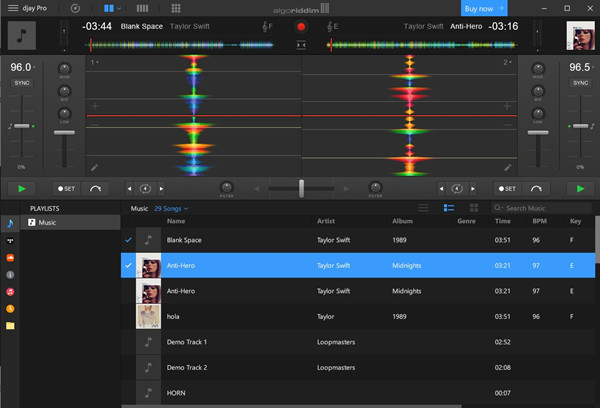Double the loop length on deck 1
Image resolution: width=600 pixels, height=408 pixels.
pos(161,189)
